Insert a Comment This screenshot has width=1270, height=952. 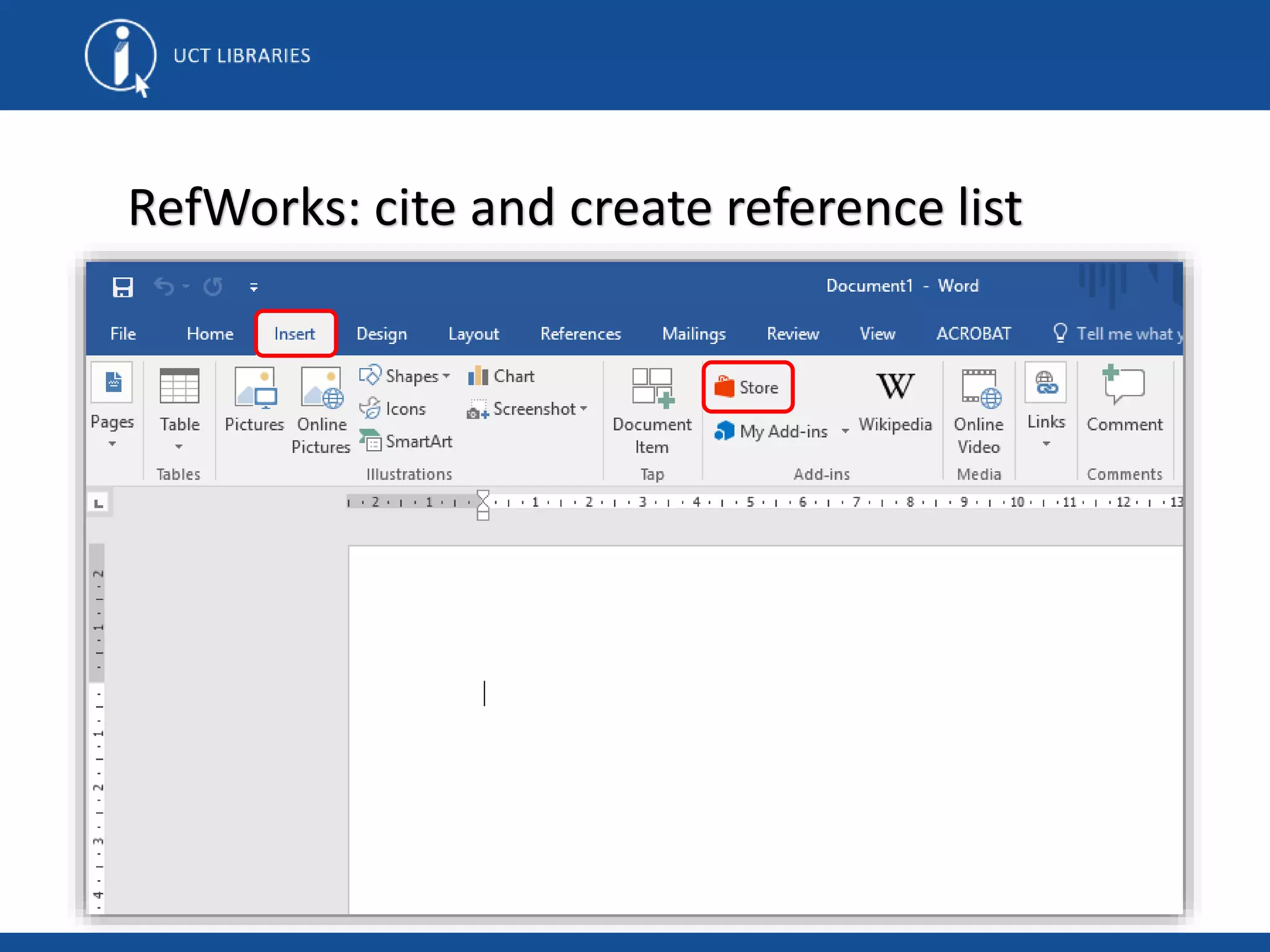tap(1124, 399)
